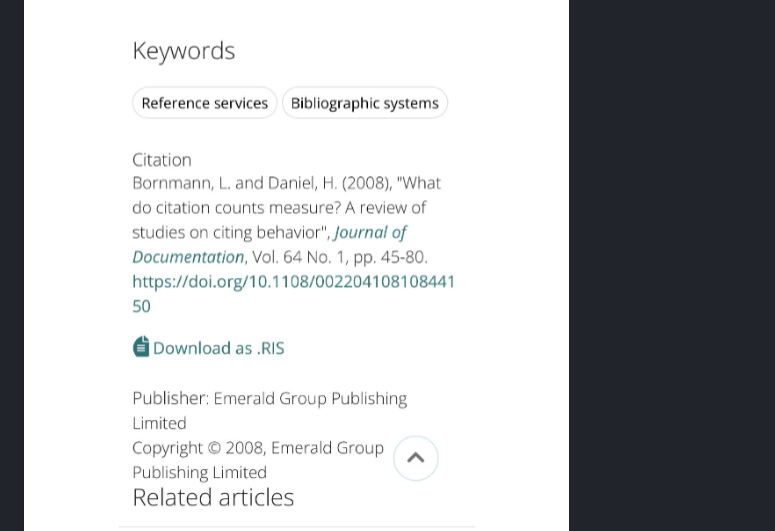Click the Related articles heading
Viewport: 775px width, 531px height.
213,497
